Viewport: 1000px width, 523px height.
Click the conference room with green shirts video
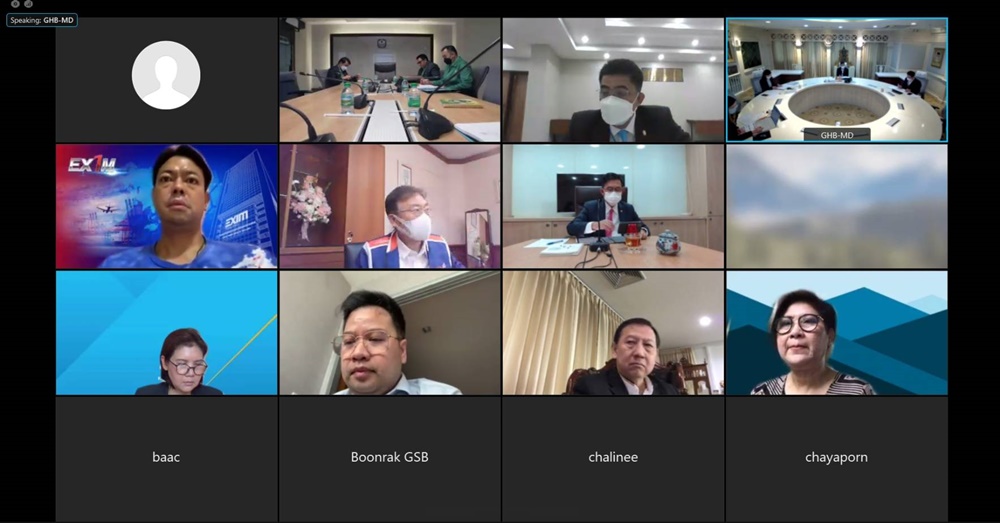pos(390,80)
